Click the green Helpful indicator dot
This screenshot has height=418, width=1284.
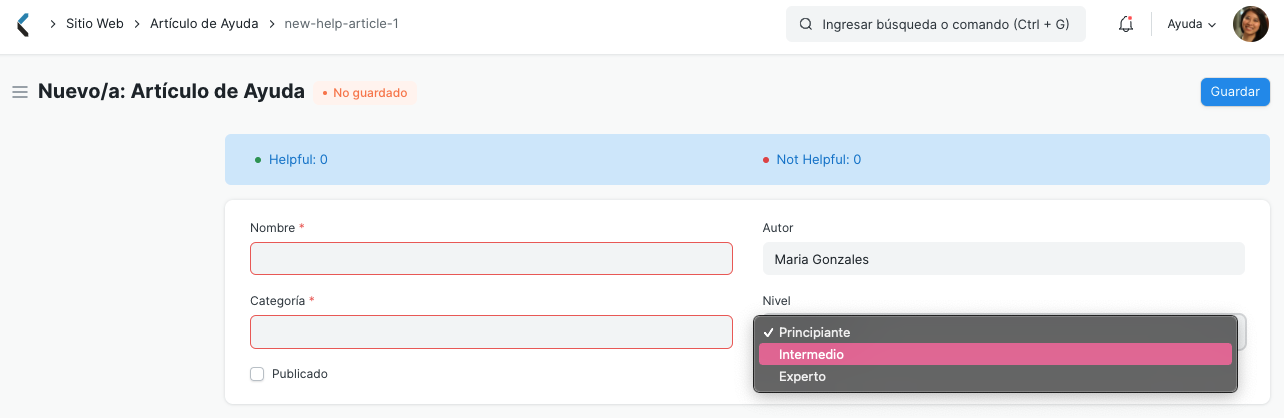(x=258, y=160)
